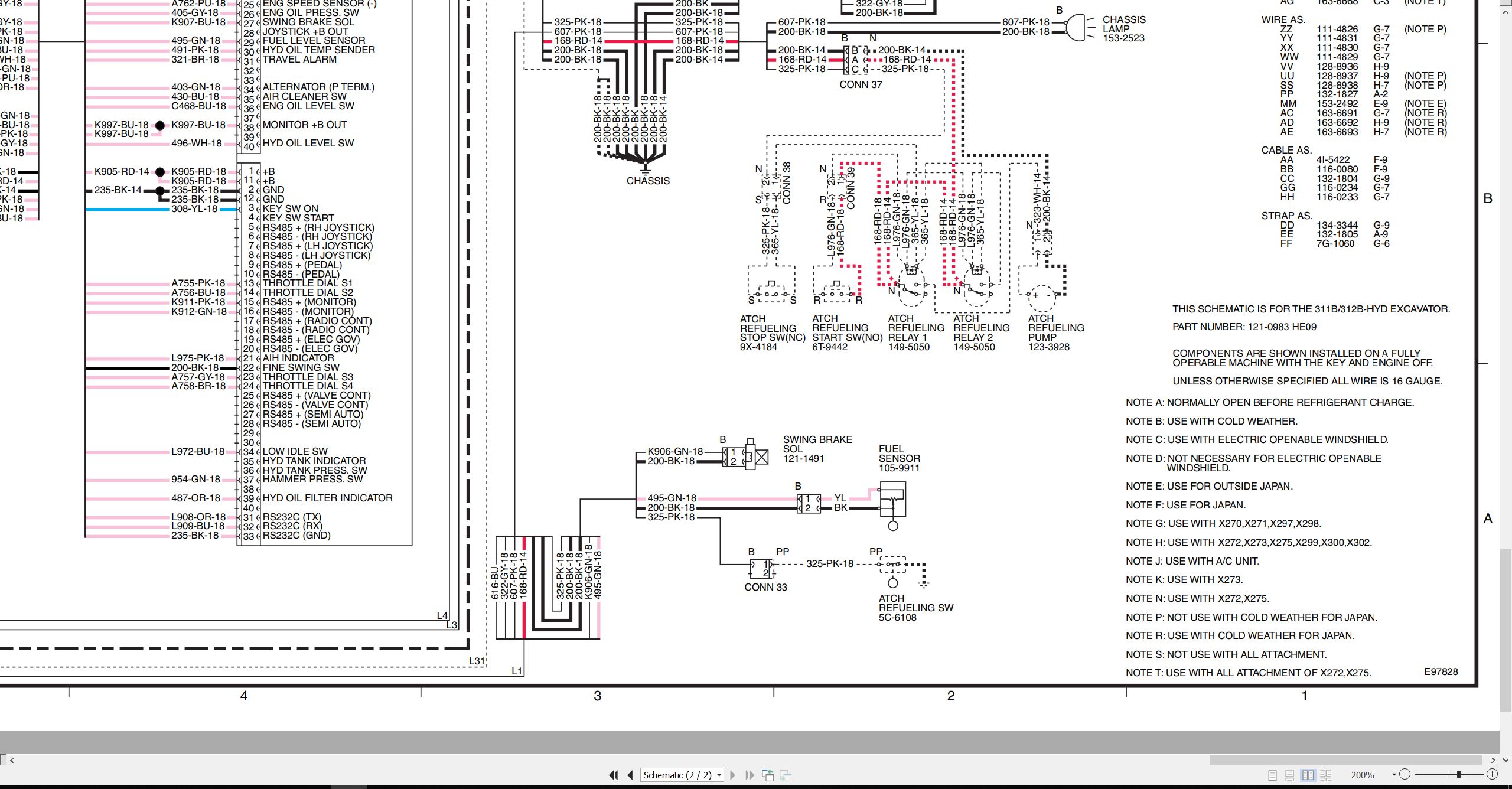Click PART NUMBER 121-0983 HE09 text
The height and width of the screenshot is (789, 1512).
(x=1244, y=327)
